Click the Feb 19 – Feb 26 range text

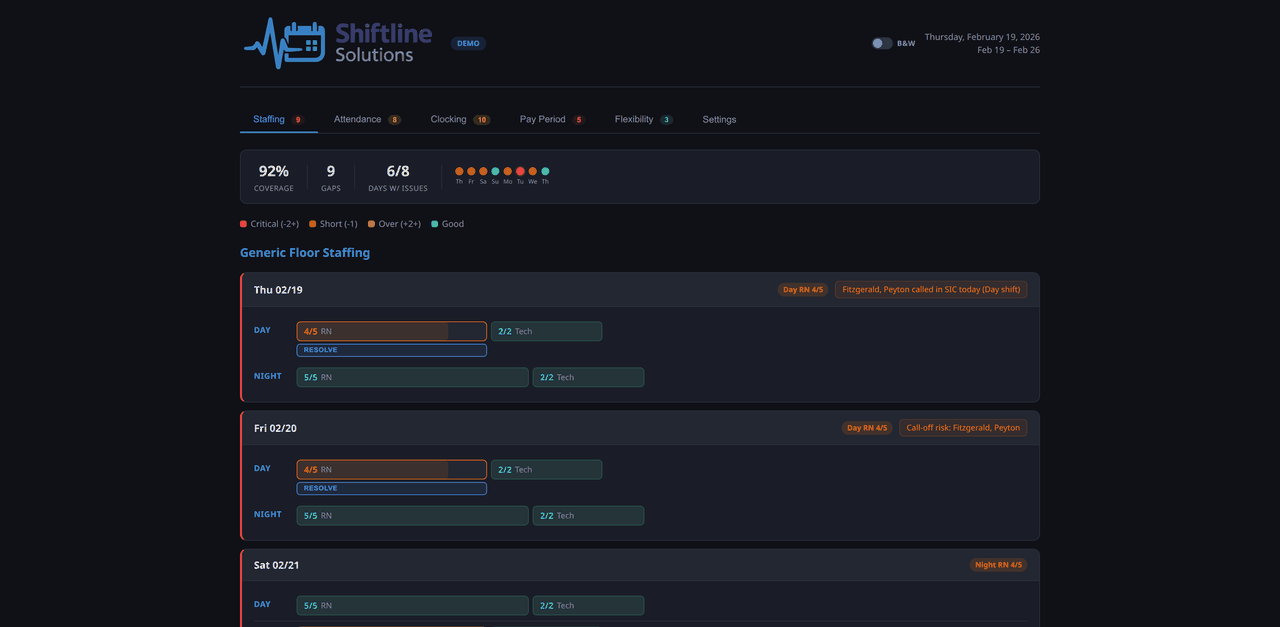coord(1008,50)
